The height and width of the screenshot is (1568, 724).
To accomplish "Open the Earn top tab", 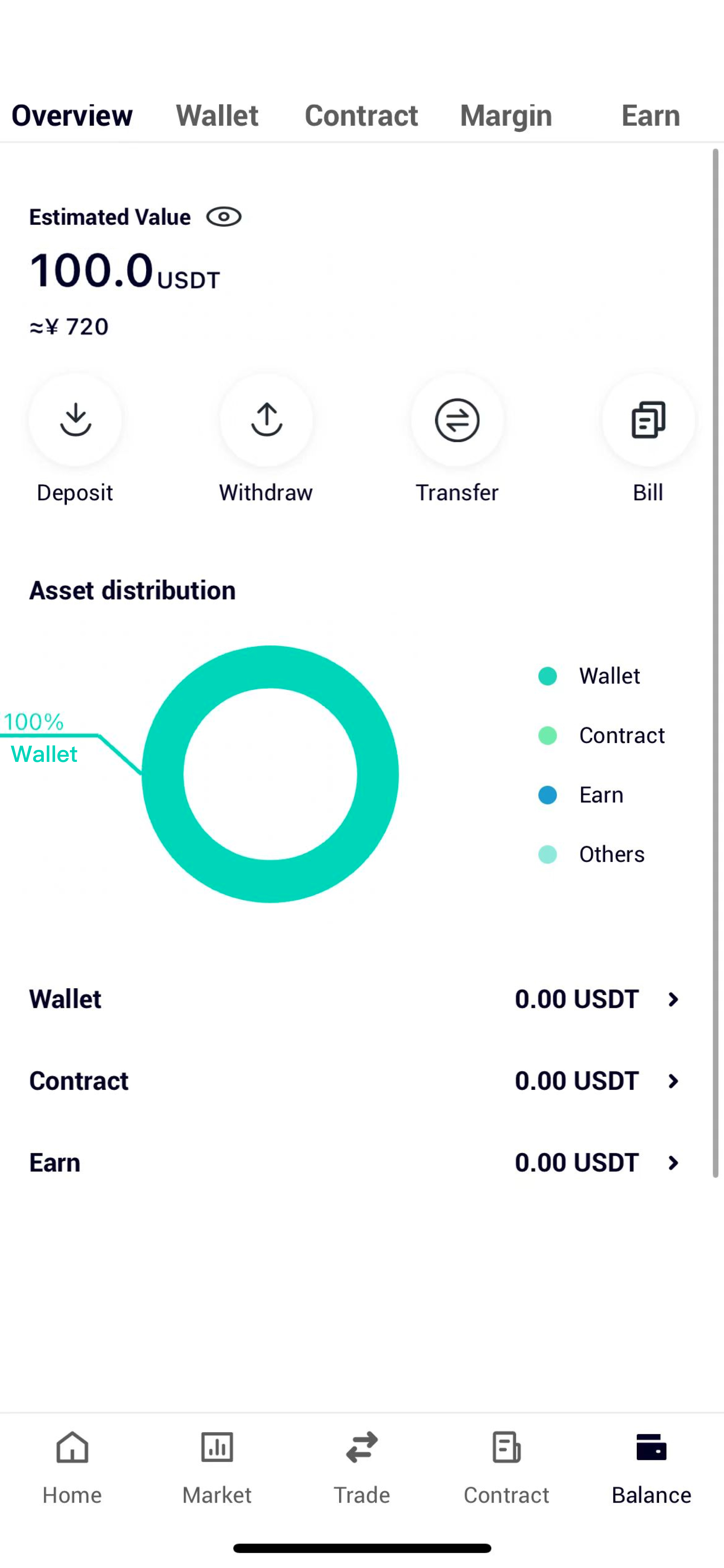I will tap(650, 116).
